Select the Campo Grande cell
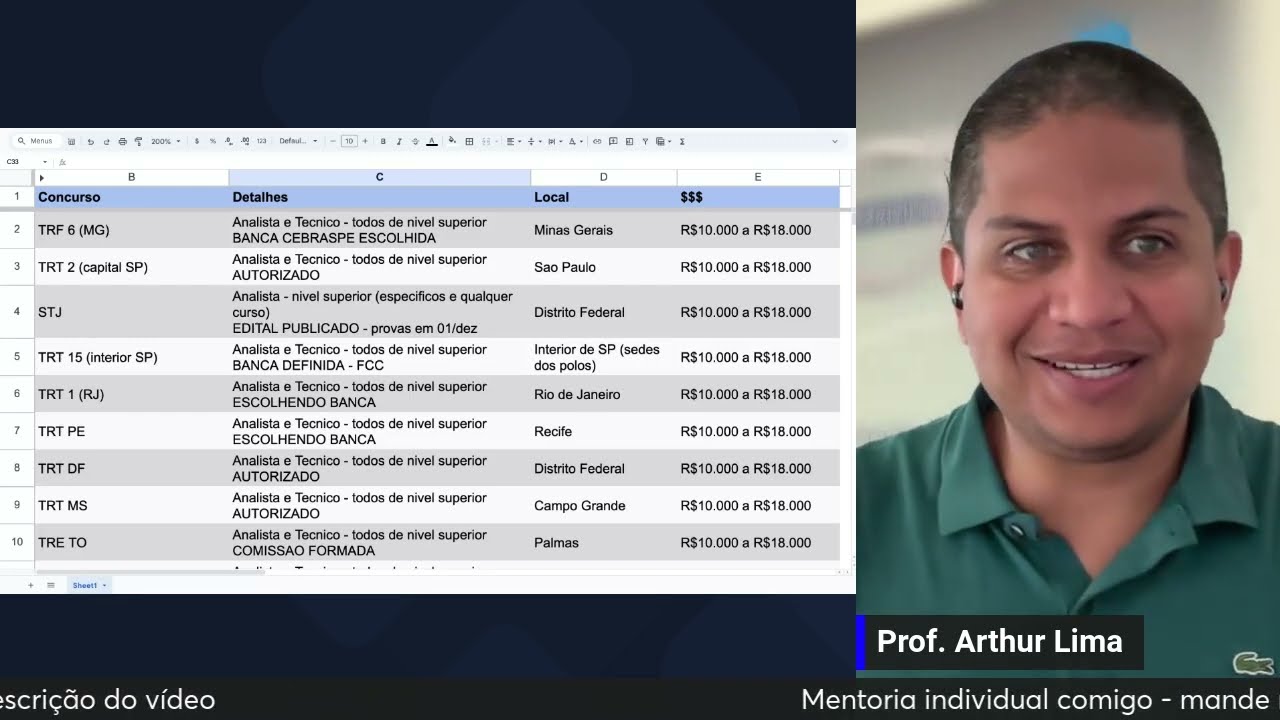 pyautogui.click(x=603, y=505)
